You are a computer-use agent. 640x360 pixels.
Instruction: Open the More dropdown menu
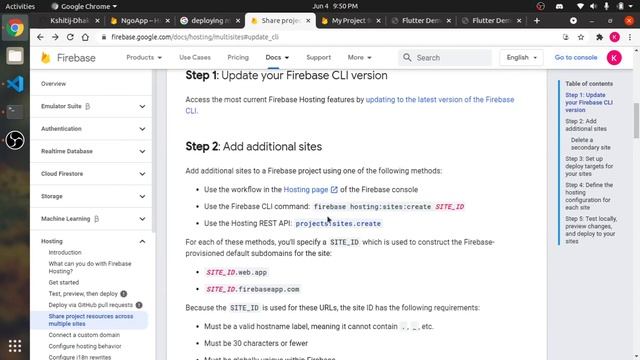(359, 58)
